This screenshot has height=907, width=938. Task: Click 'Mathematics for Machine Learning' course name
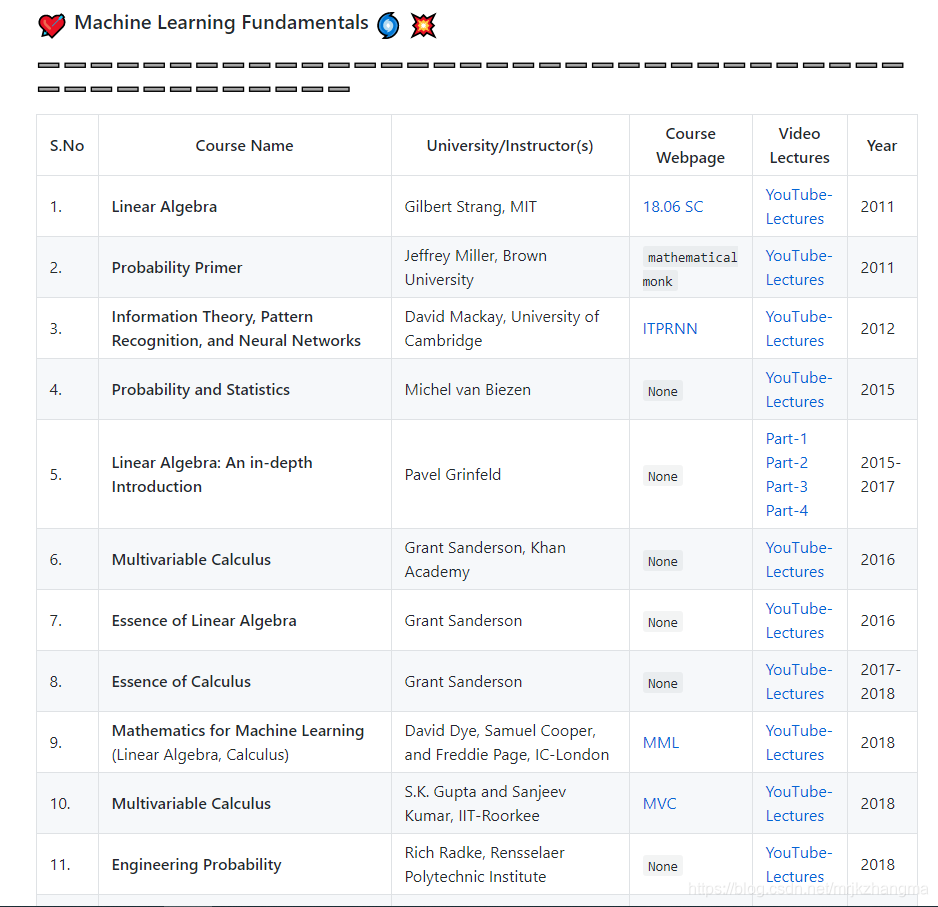tap(238, 731)
